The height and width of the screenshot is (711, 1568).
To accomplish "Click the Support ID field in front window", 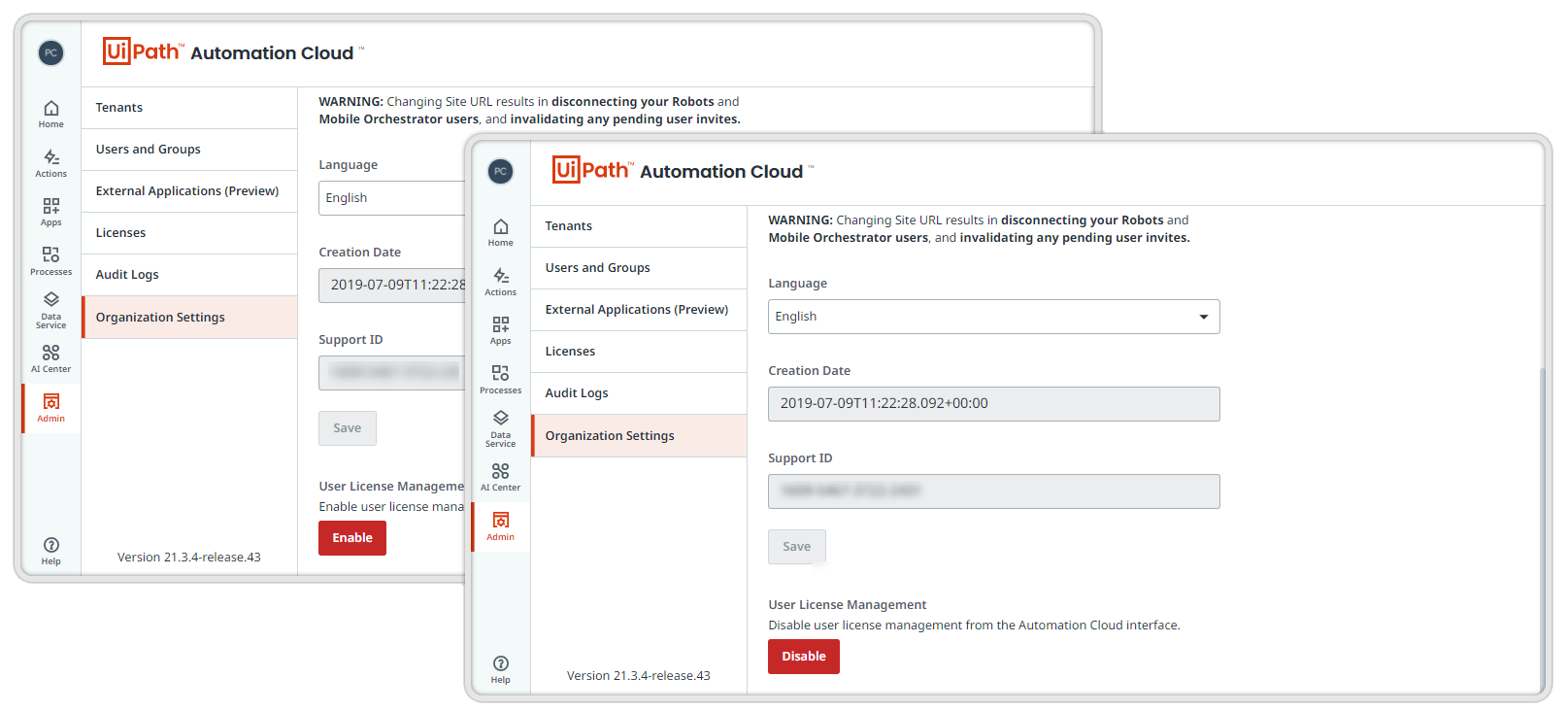I will coord(994,491).
